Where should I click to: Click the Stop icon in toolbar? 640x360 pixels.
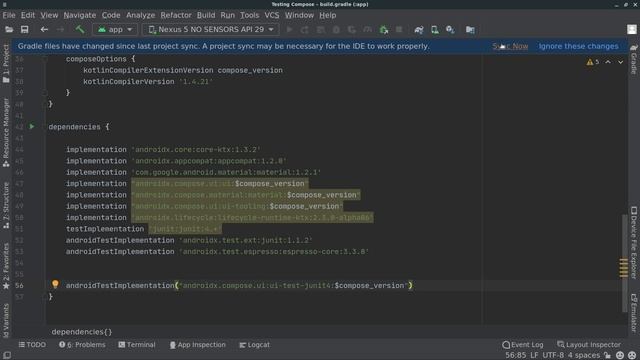[399, 29]
